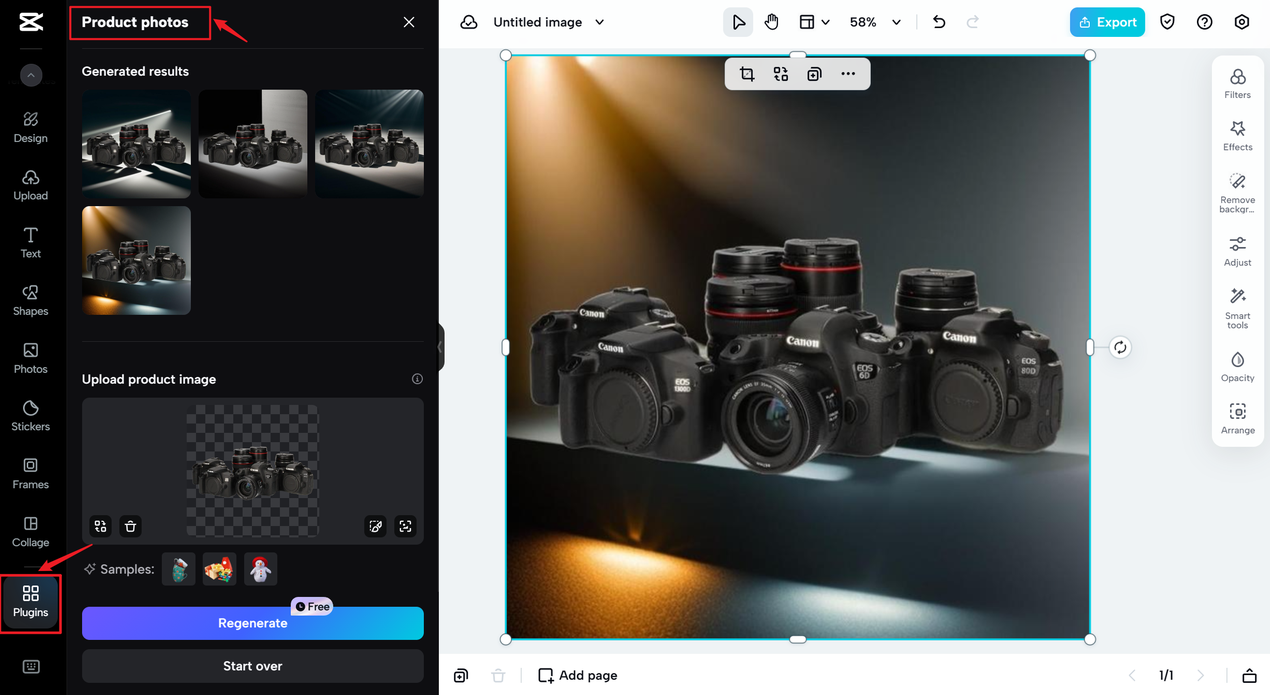Viewport: 1270px width, 695px height.
Task: Open the Arrange tool
Action: [1237, 419]
